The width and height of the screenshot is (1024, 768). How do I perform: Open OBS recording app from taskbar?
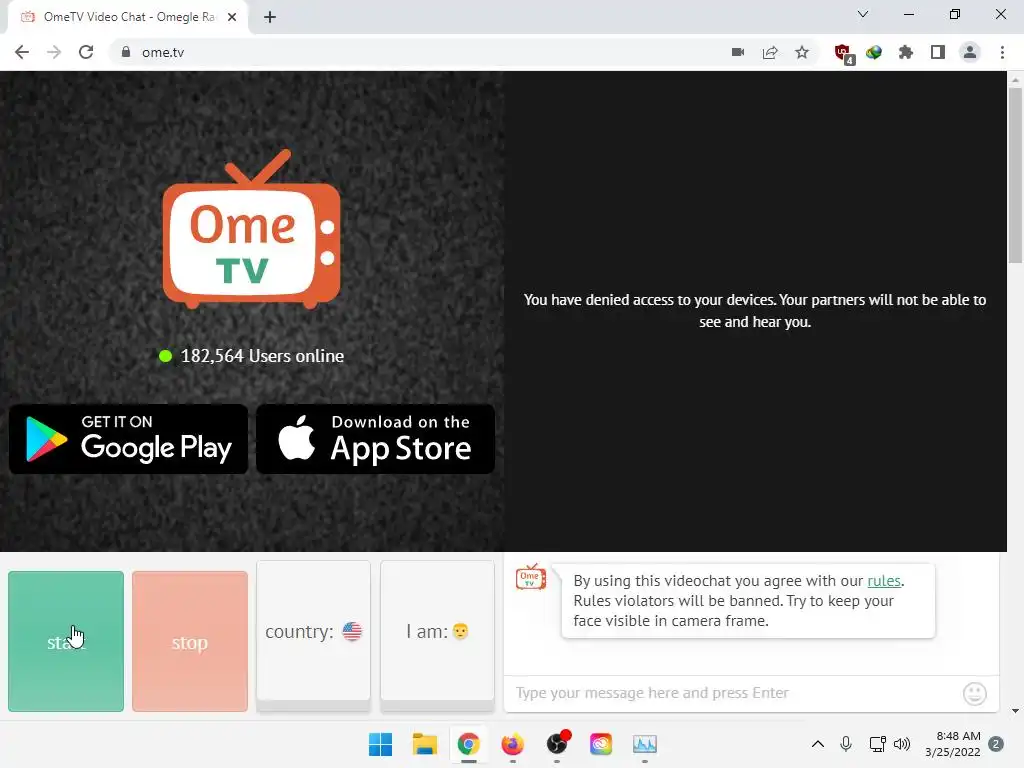557,744
